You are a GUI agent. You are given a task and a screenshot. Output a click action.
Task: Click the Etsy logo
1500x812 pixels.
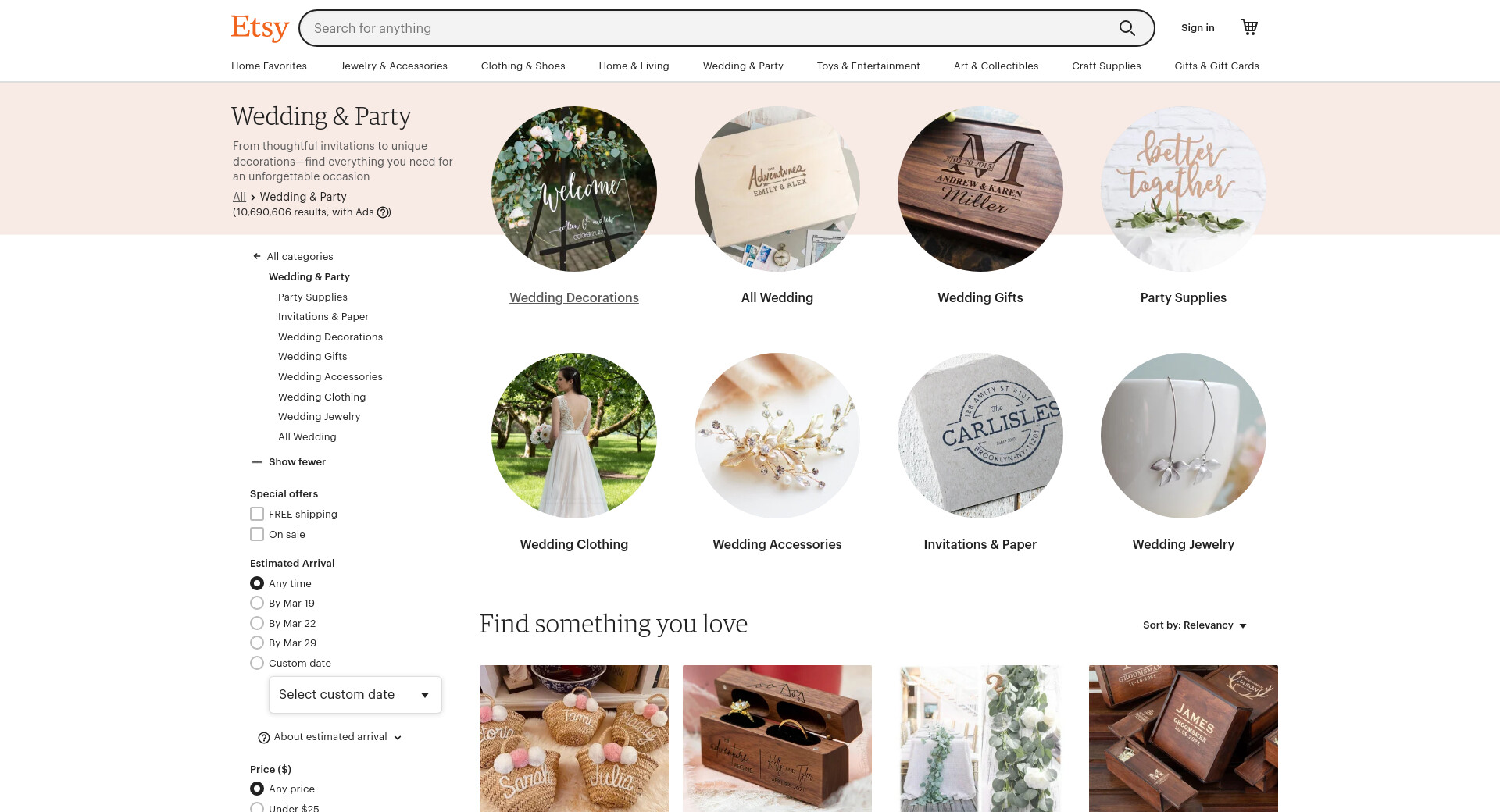(x=260, y=27)
